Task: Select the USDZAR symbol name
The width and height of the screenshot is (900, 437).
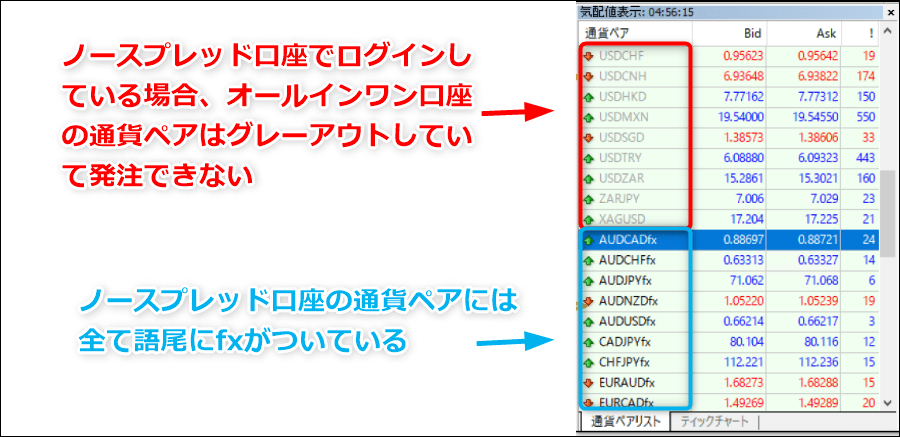Action: click(620, 179)
